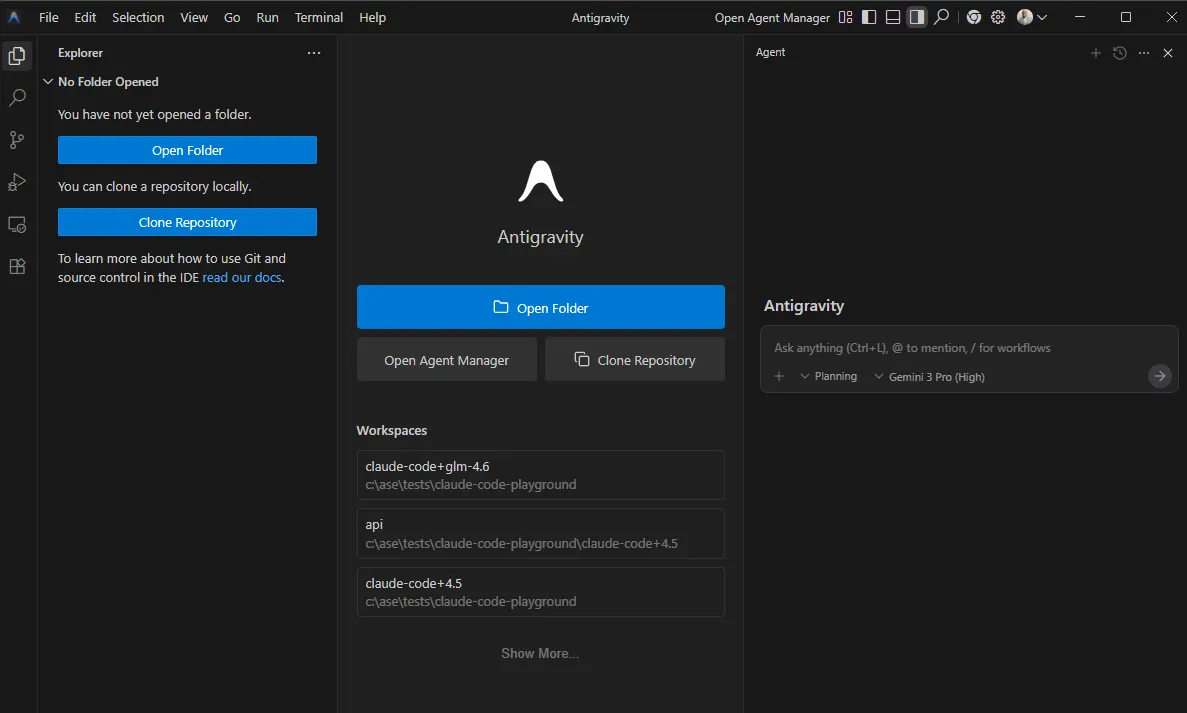Click the magnifier search icon in title bar
This screenshot has width=1187, height=713.
[942, 17]
